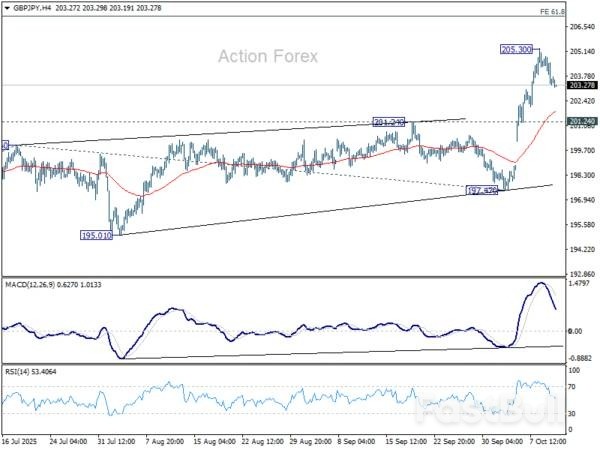Click the 16 Jul 2025 date label

[20, 440]
